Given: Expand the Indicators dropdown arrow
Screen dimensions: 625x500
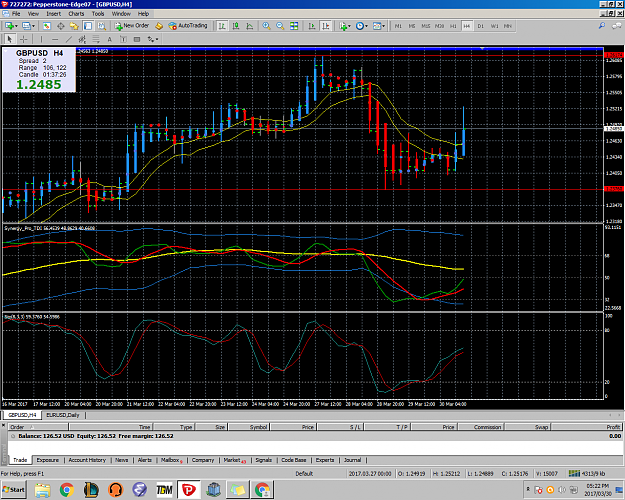Looking at the screenshot, I should (350, 26).
